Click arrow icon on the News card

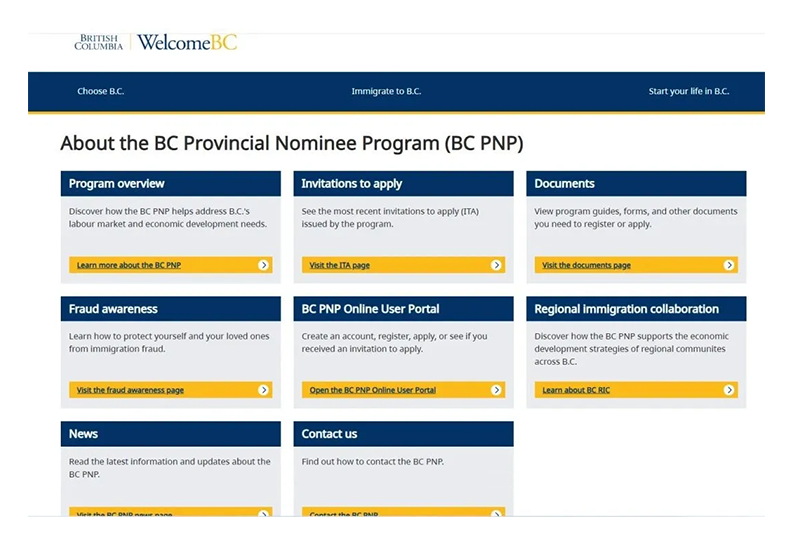pyautogui.click(x=264, y=514)
